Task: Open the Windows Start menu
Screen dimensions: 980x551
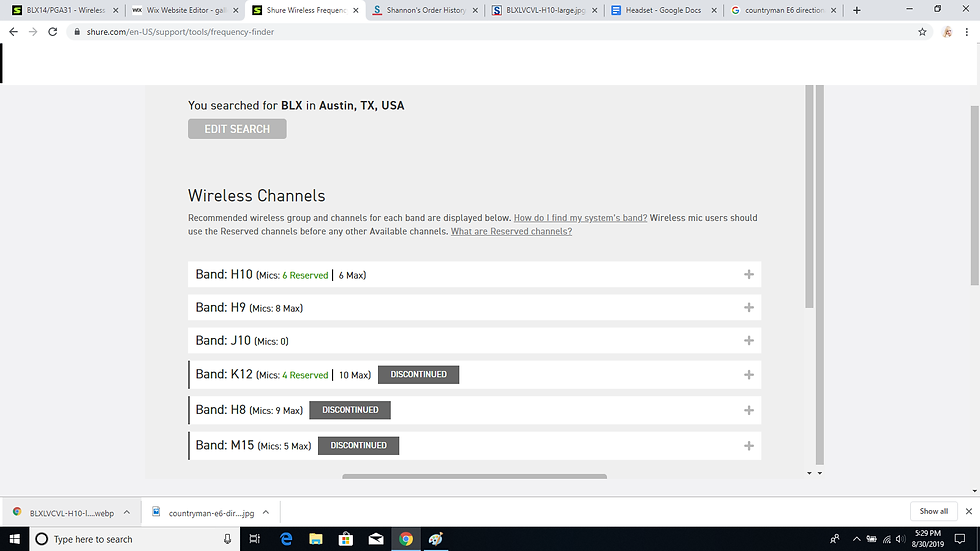Action: 14,539
